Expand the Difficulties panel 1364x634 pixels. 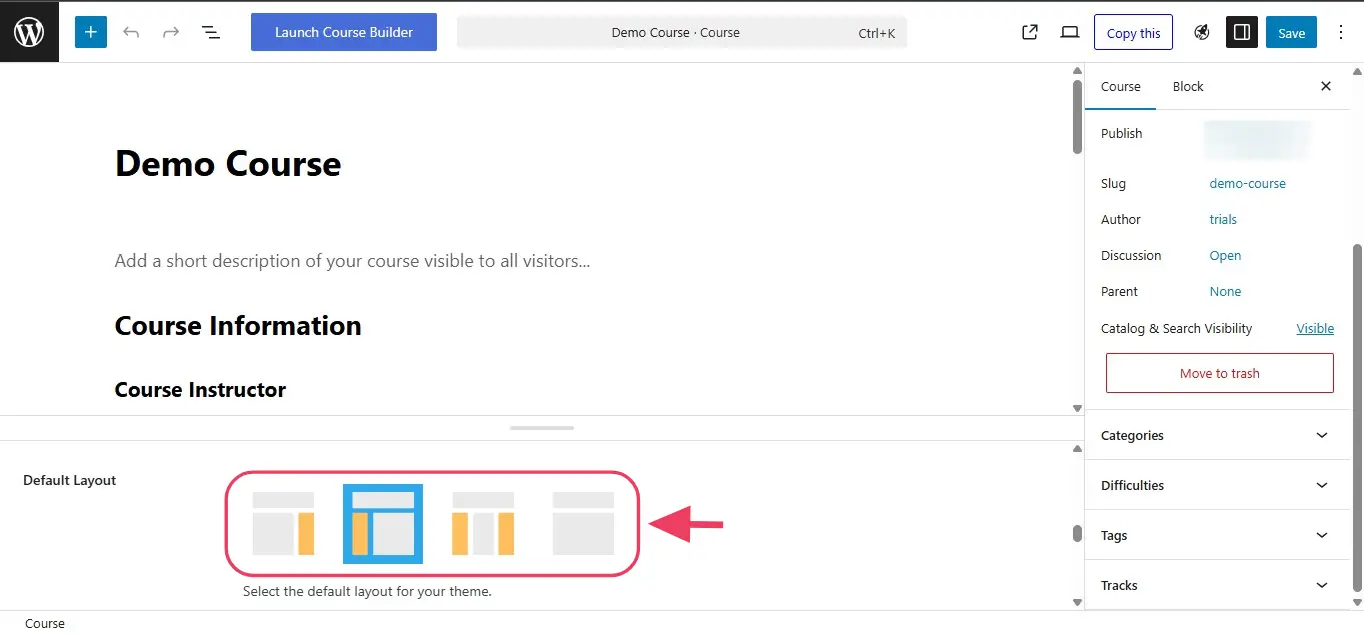[x=1217, y=485]
